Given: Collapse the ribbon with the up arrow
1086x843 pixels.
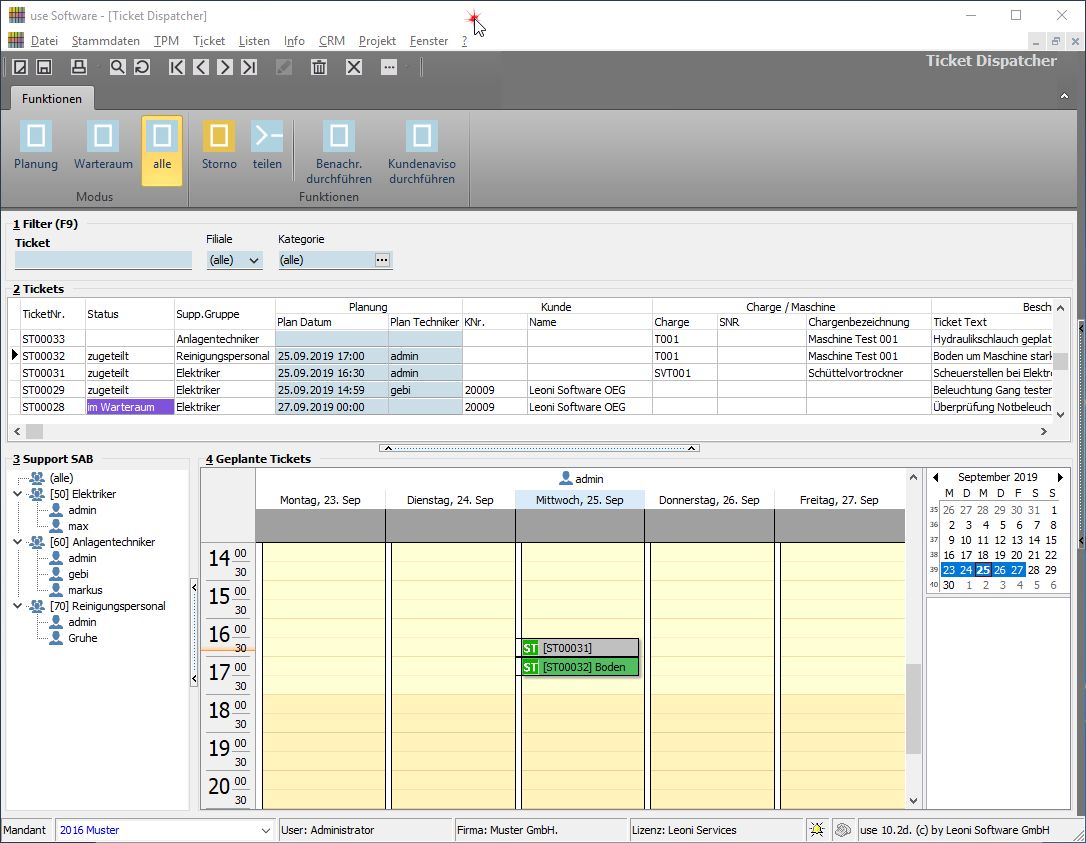Looking at the screenshot, I should 1064,96.
